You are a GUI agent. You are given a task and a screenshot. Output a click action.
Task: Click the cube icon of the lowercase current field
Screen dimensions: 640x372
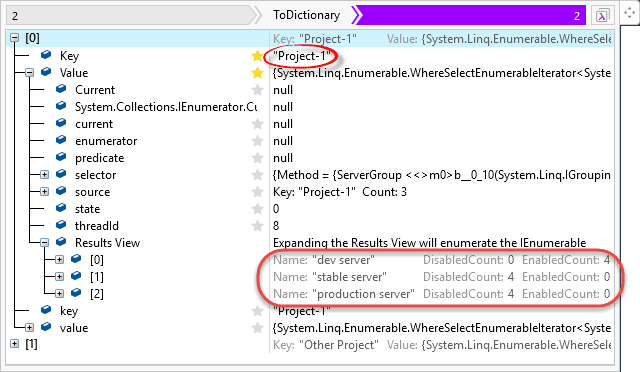pyautogui.click(x=61, y=123)
